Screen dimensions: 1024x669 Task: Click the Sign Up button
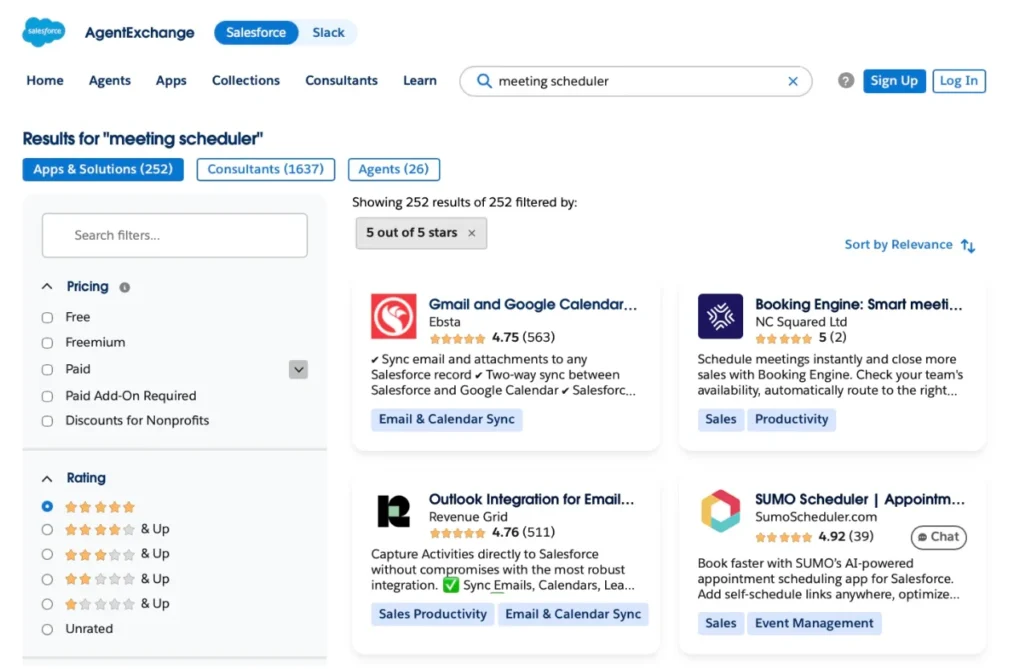893,81
